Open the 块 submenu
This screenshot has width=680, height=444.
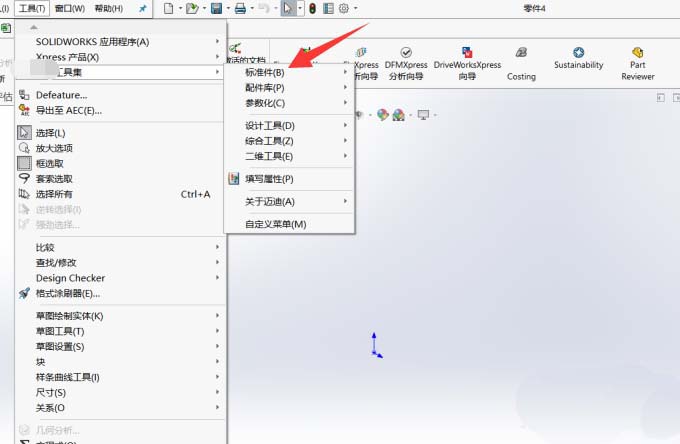121,362
